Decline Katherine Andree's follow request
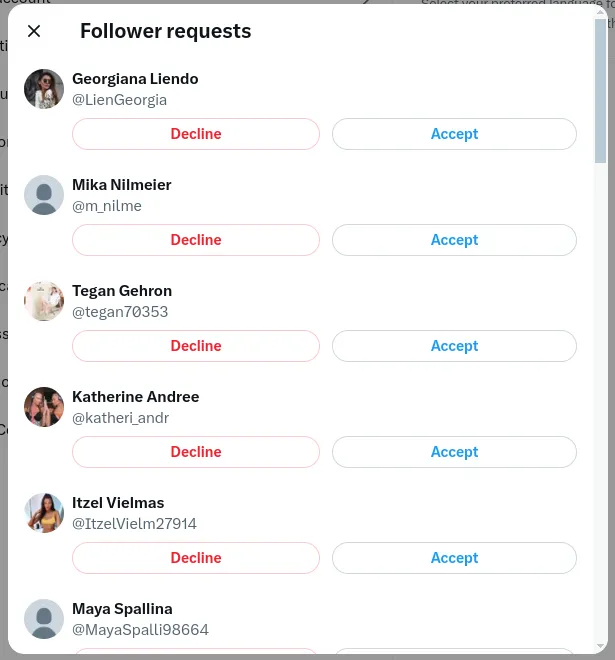This screenshot has width=615, height=660. tap(196, 452)
